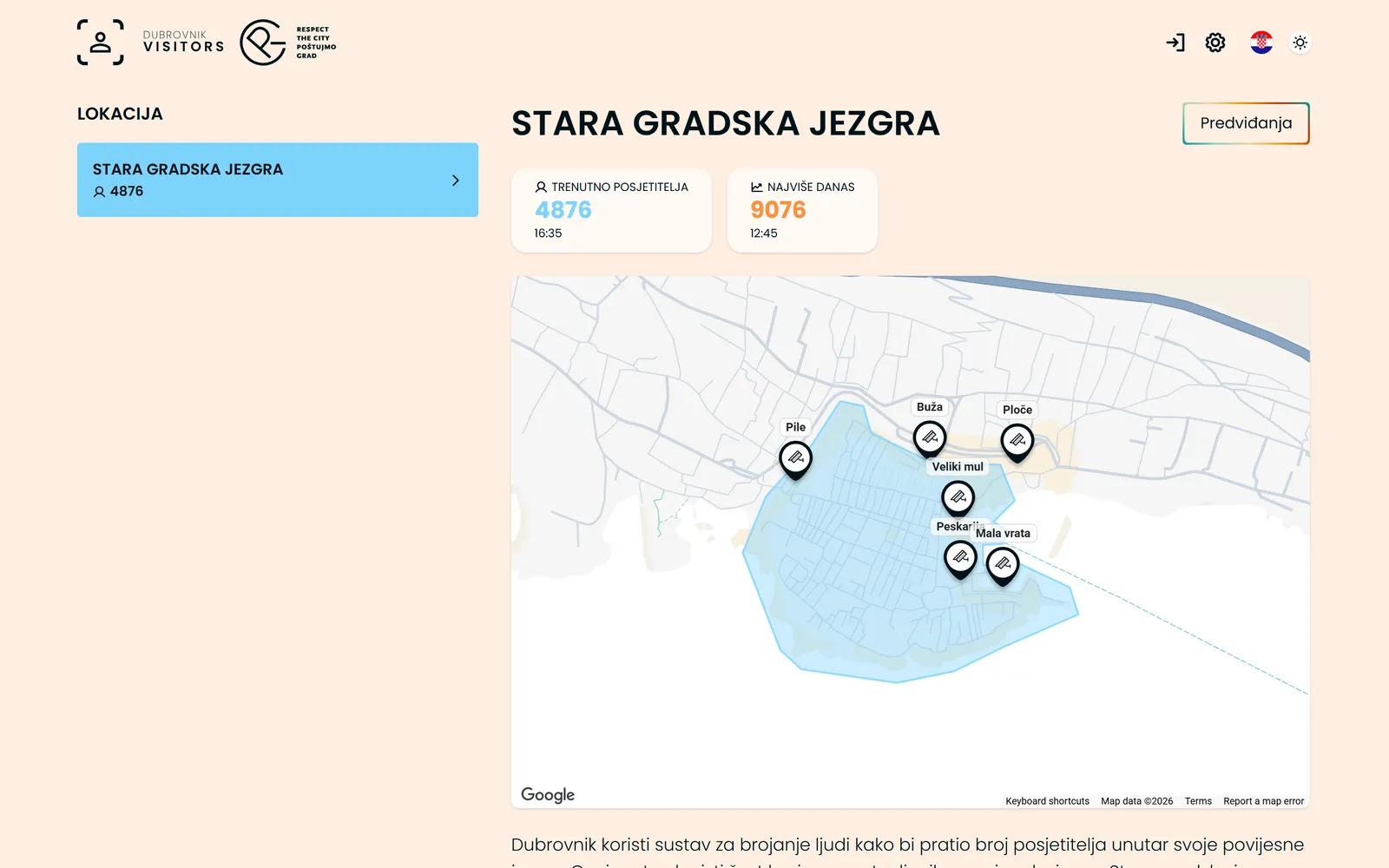Click the Map data ©2026 text

(1136, 801)
